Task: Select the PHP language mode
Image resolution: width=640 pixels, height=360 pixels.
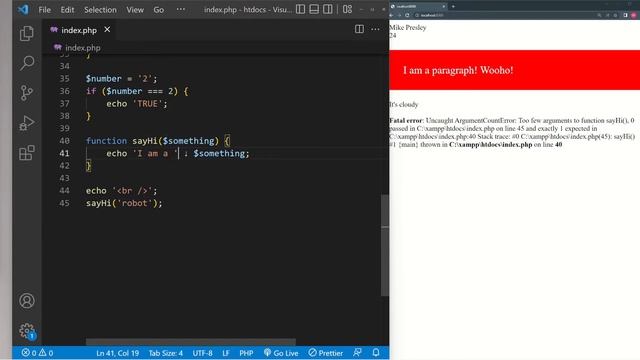Action: (x=246, y=353)
